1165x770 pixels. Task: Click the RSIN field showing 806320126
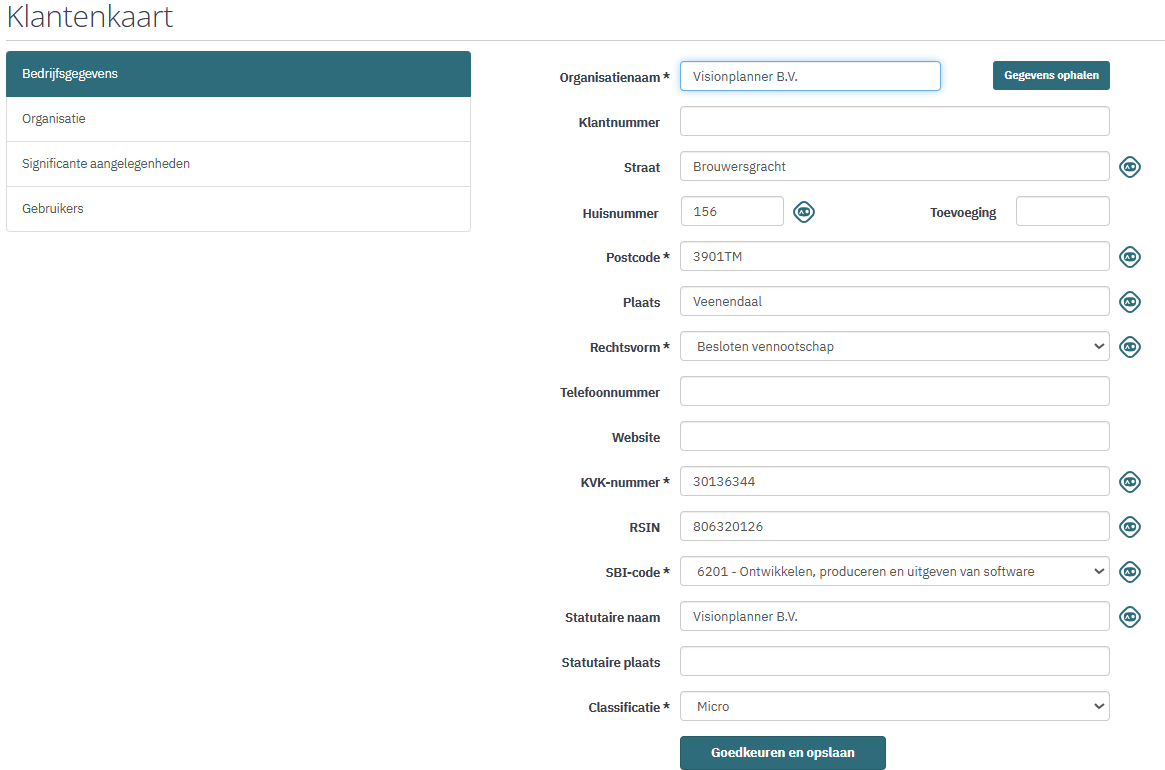point(895,526)
